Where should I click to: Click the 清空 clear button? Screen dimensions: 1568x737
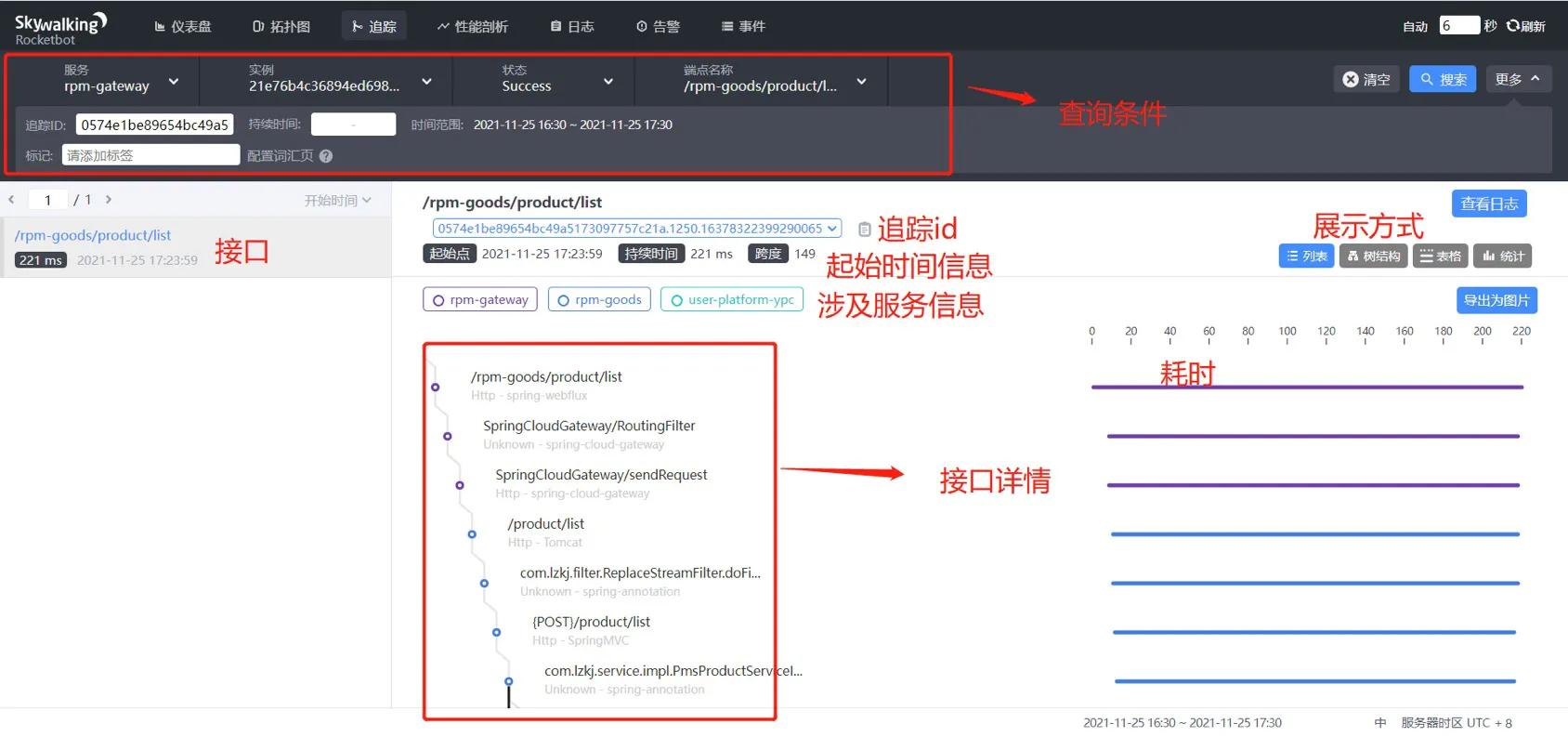[1366, 79]
